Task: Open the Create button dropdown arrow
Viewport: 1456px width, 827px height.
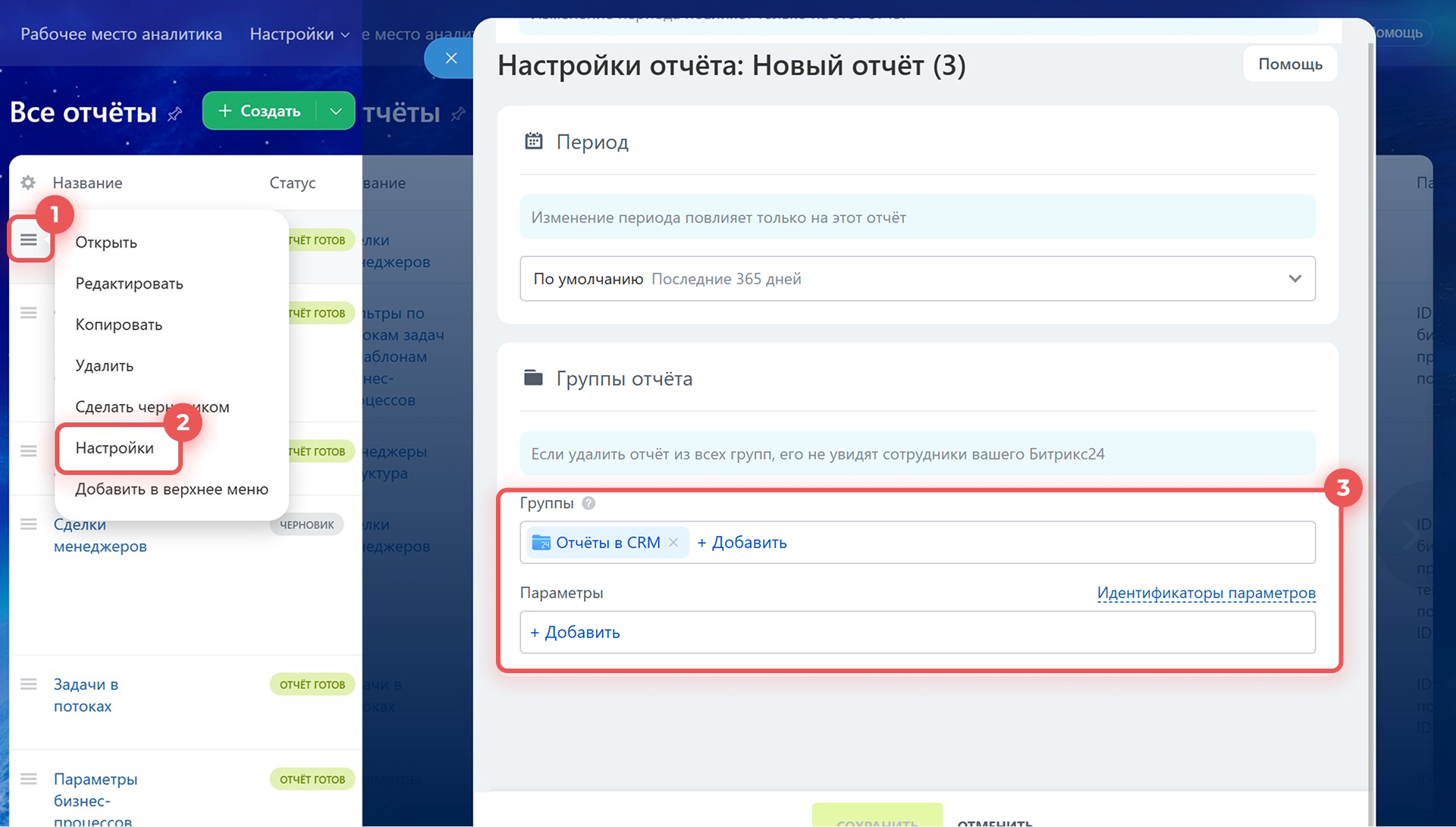Action: click(x=336, y=111)
